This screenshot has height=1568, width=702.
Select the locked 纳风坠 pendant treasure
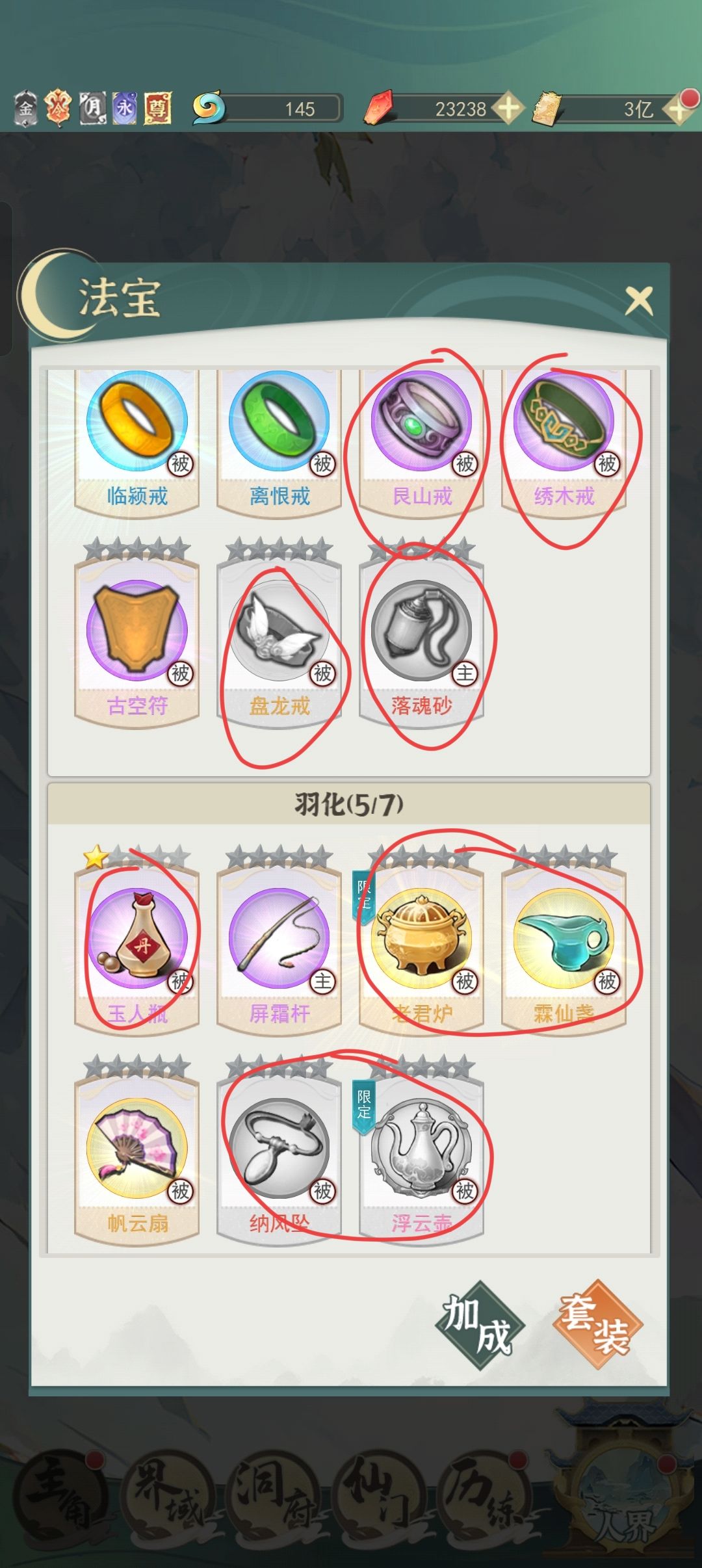point(279,1158)
